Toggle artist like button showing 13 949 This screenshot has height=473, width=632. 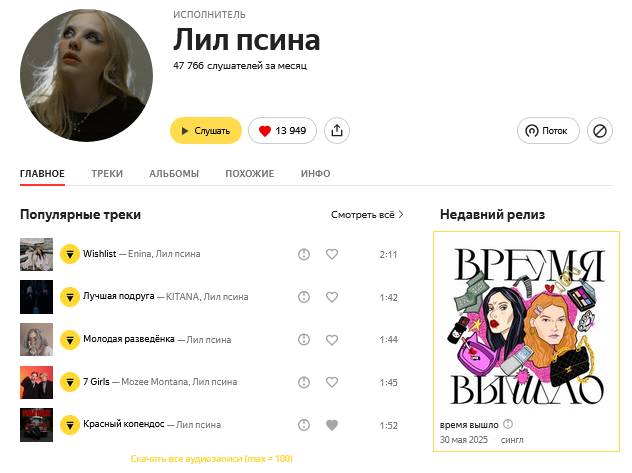[x=282, y=131]
